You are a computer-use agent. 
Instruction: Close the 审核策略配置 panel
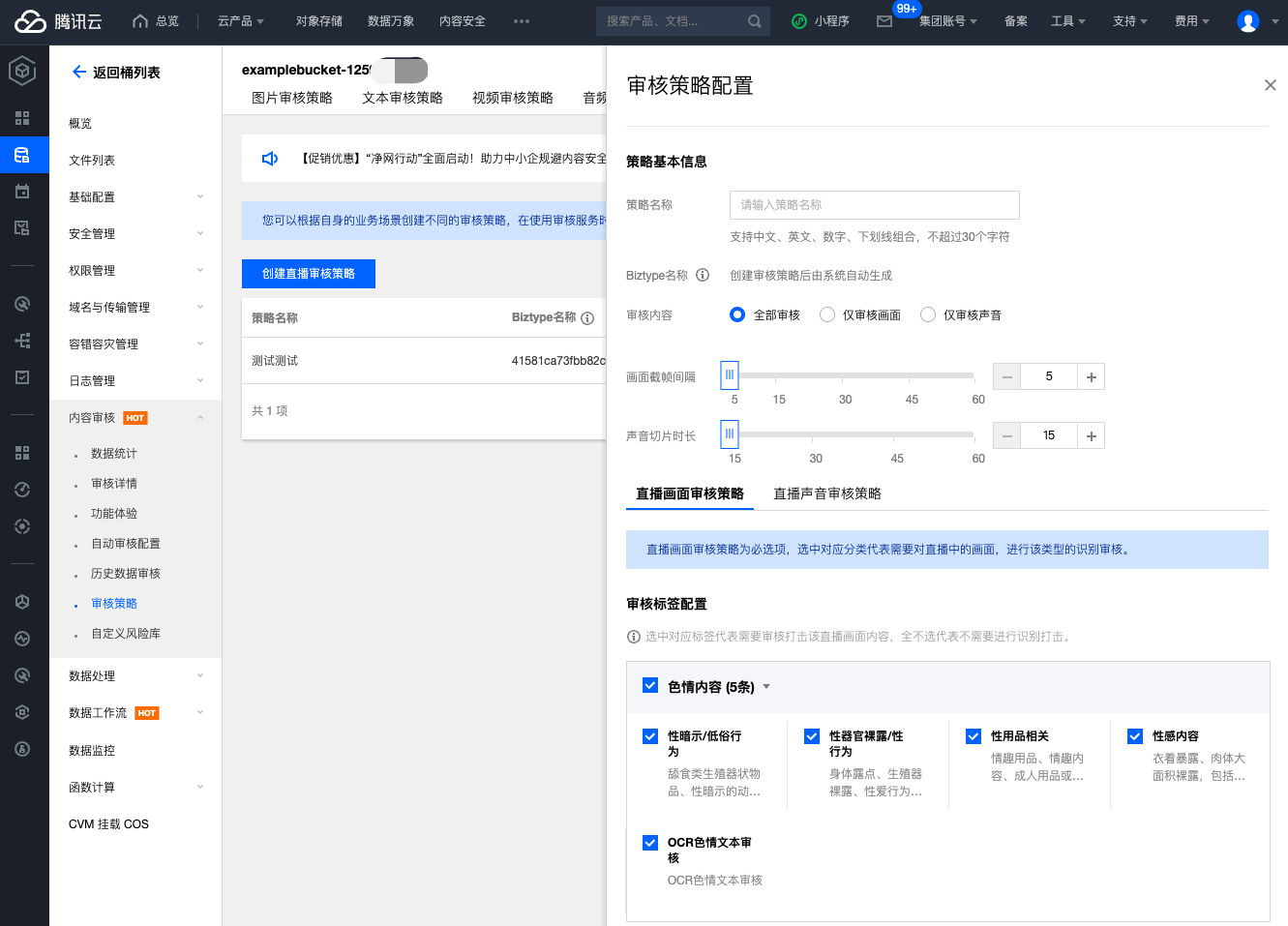coord(1270,85)
